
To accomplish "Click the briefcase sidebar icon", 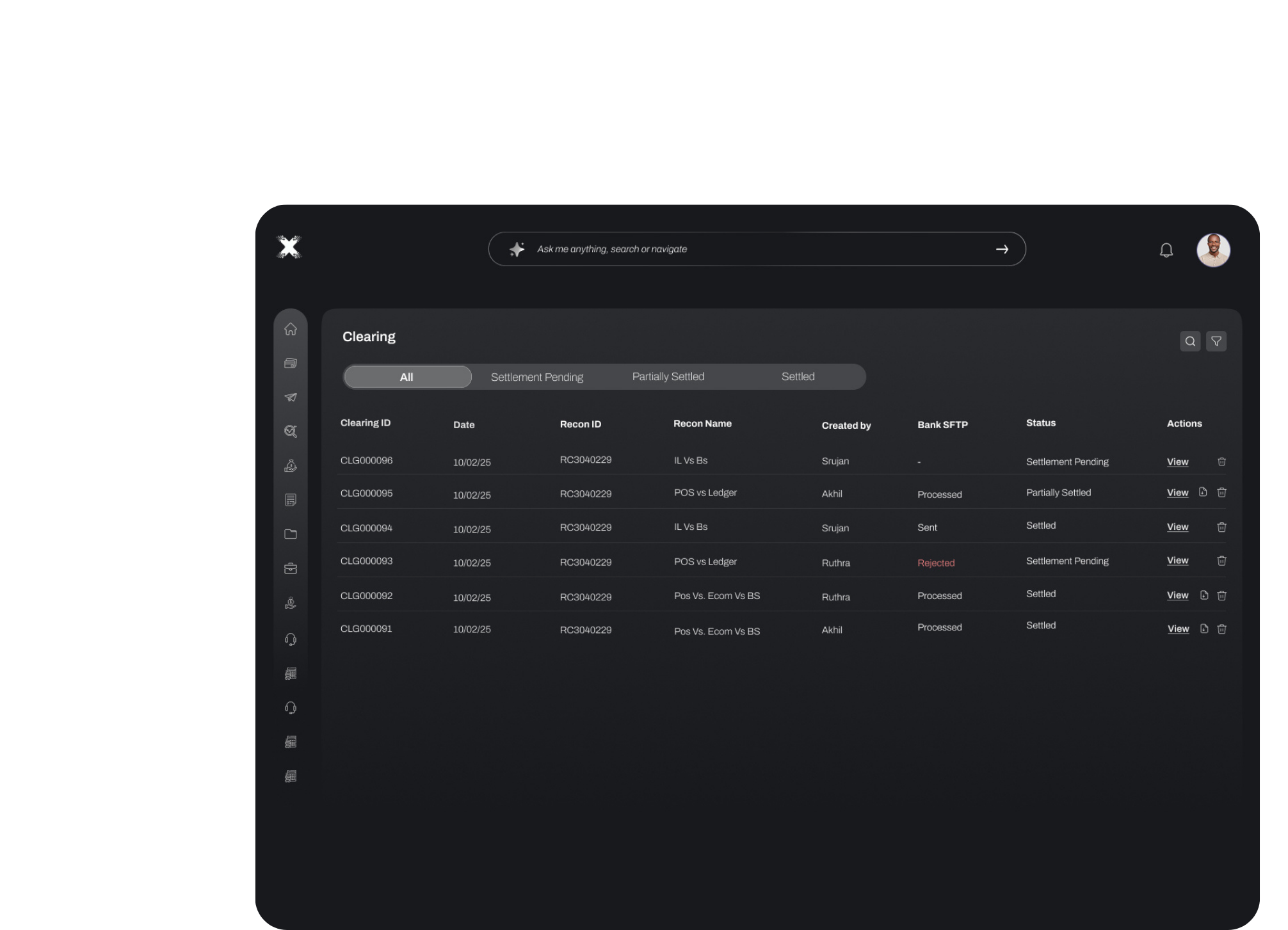I will (291, 568).
